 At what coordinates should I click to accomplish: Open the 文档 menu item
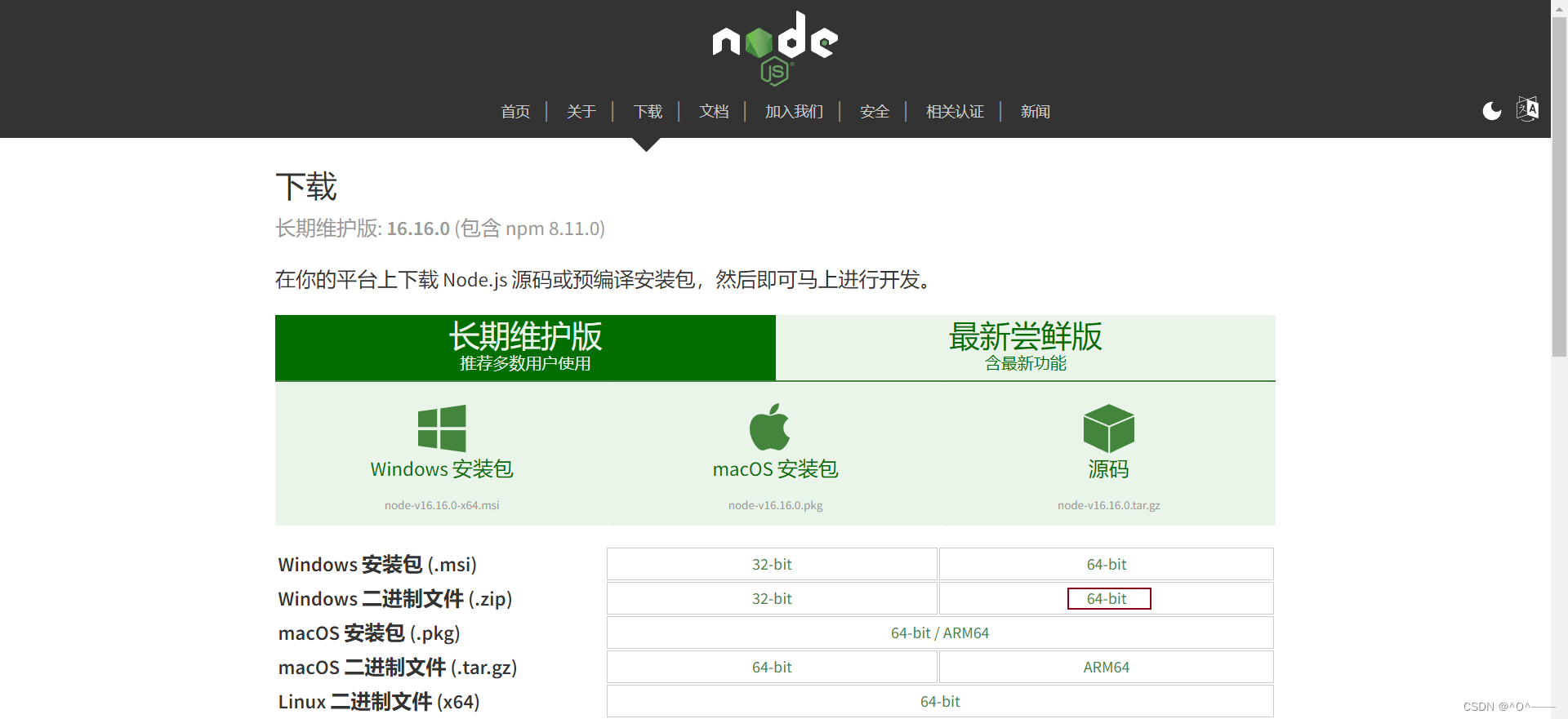point(714,112)
